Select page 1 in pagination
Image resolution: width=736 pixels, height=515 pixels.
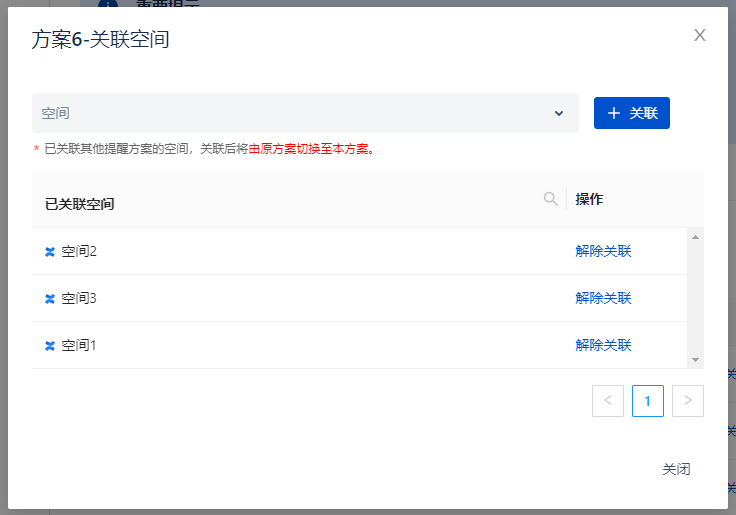point(648,401)
